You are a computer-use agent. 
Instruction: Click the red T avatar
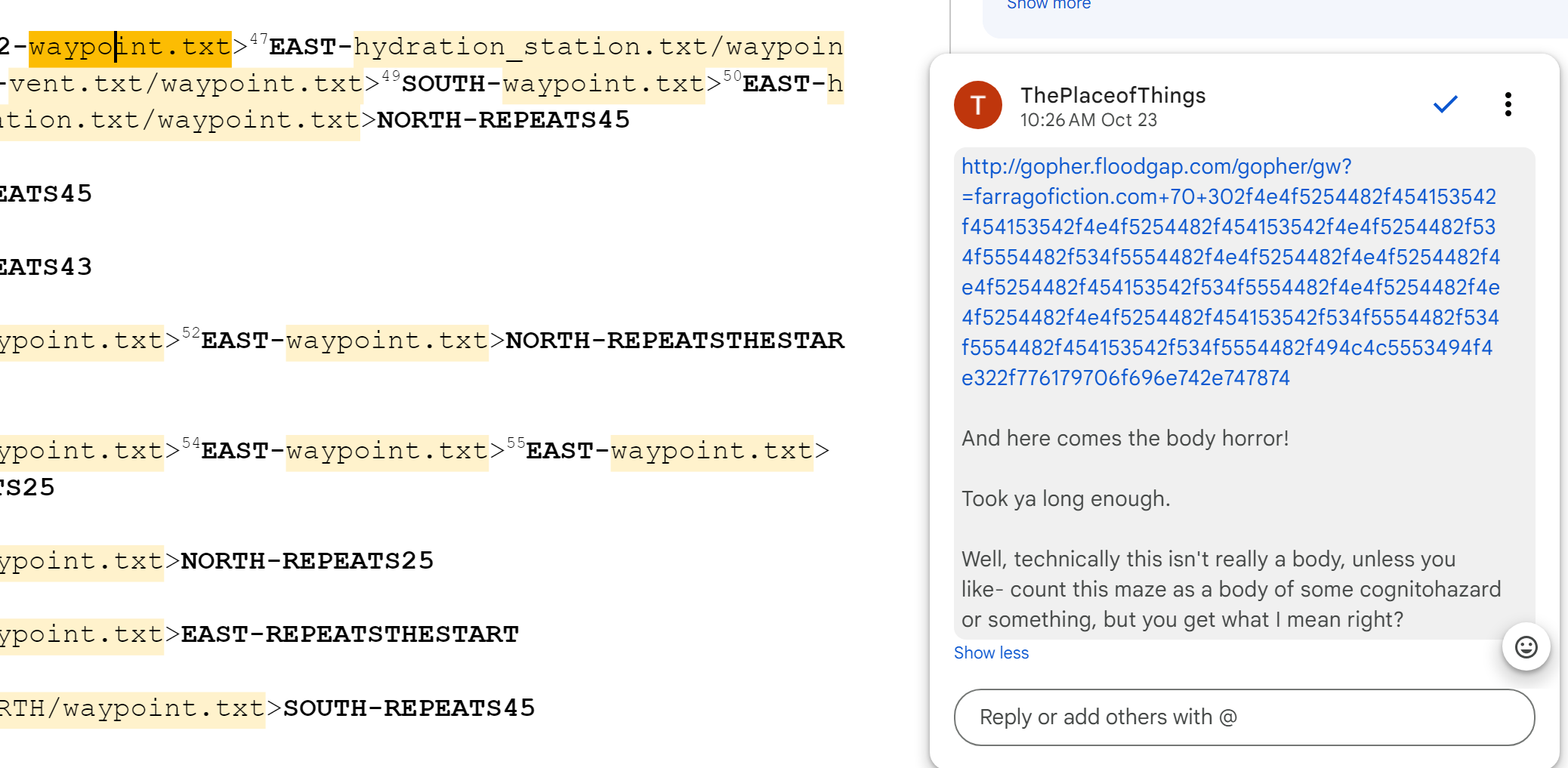point(977,105)
